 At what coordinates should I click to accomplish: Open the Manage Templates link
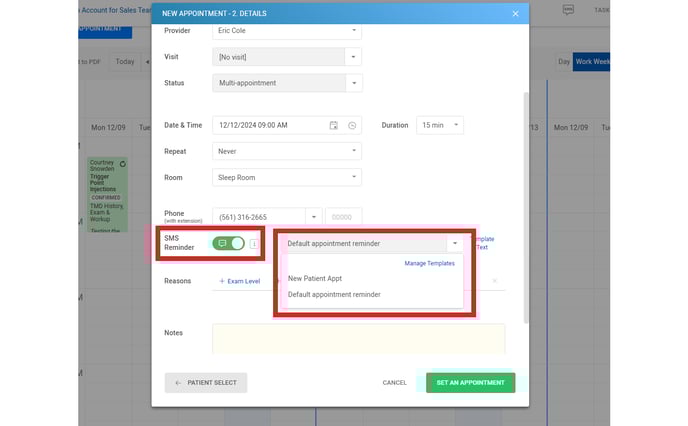429,263
